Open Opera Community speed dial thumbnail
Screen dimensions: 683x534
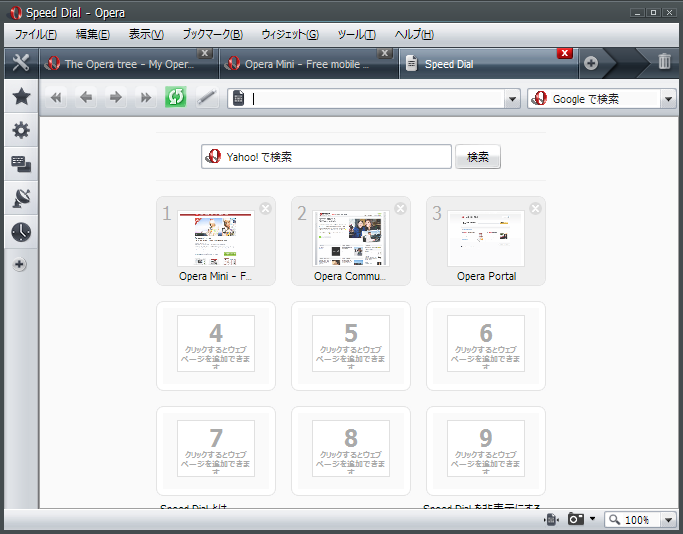click(351, 239)
